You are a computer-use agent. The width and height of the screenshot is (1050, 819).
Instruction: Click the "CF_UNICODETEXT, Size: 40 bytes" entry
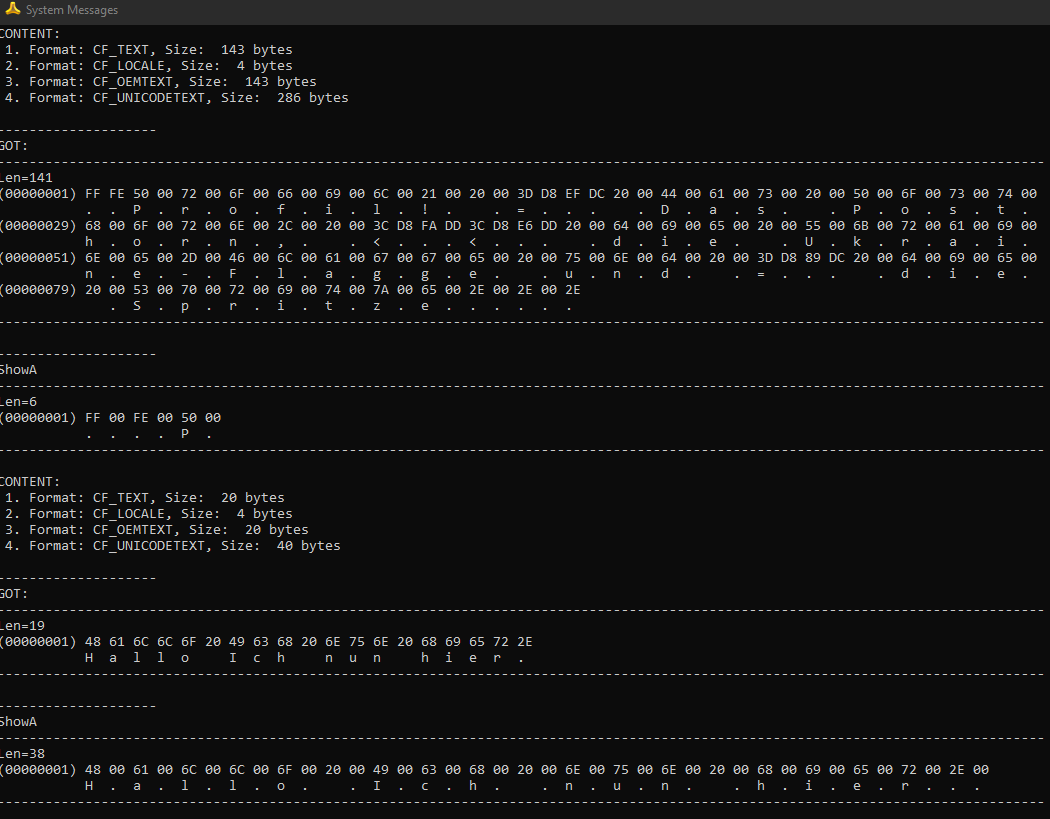point(184,546)
